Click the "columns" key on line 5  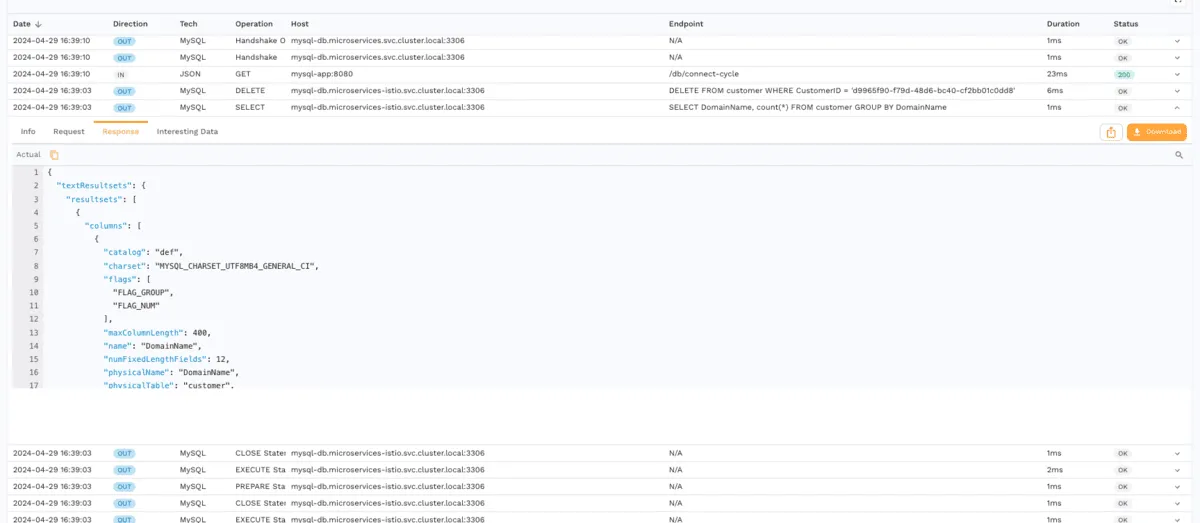[108, 225]
